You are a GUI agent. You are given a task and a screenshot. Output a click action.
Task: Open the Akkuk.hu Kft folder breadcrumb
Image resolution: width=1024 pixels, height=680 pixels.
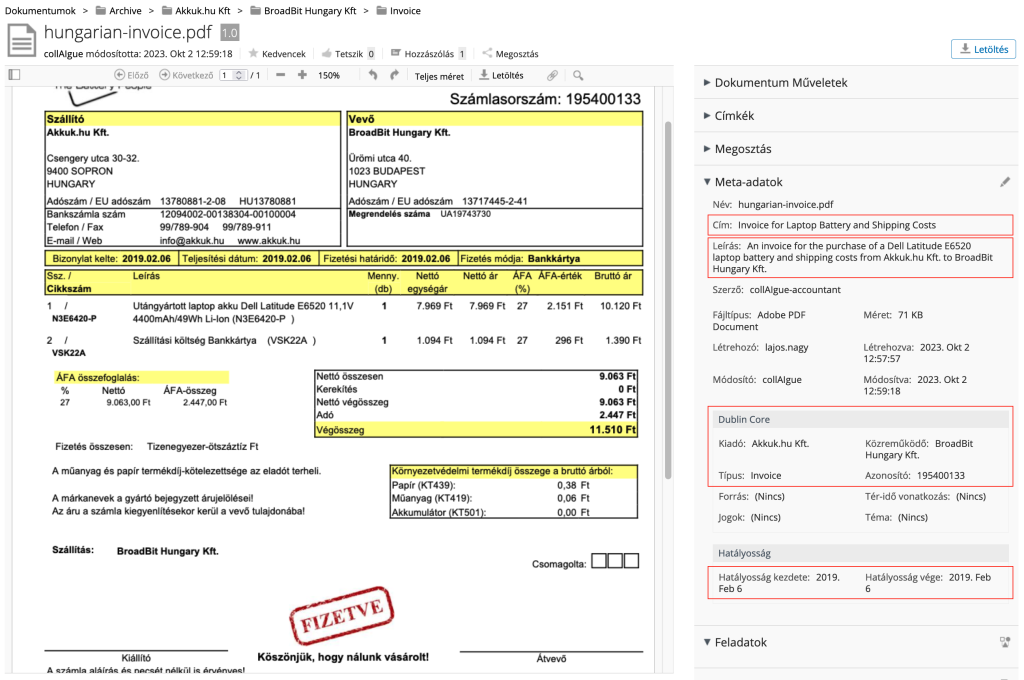pos(196,10)
